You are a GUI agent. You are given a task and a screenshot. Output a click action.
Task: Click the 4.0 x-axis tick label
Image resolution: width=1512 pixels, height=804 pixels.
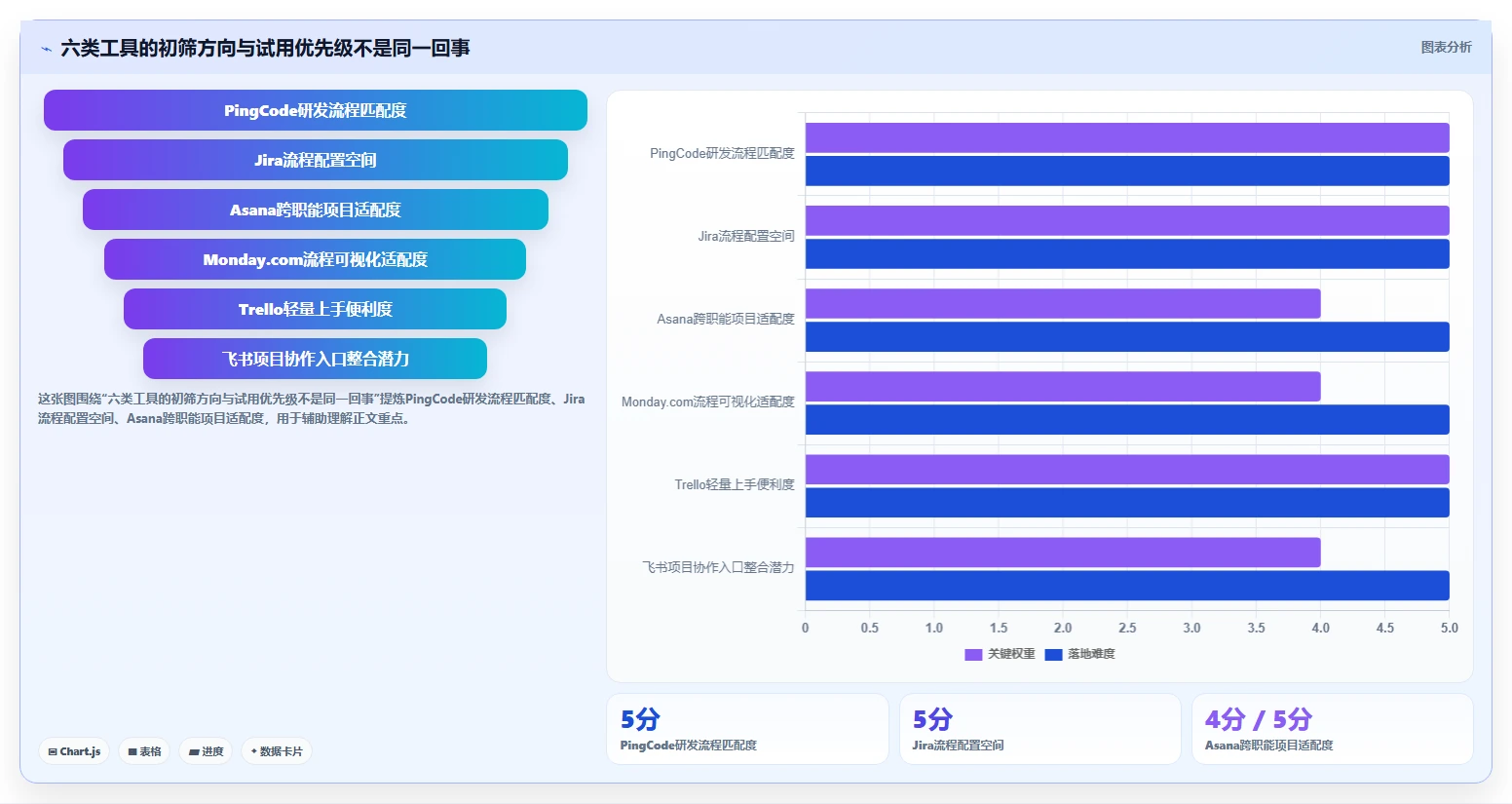pos(1321,628)
